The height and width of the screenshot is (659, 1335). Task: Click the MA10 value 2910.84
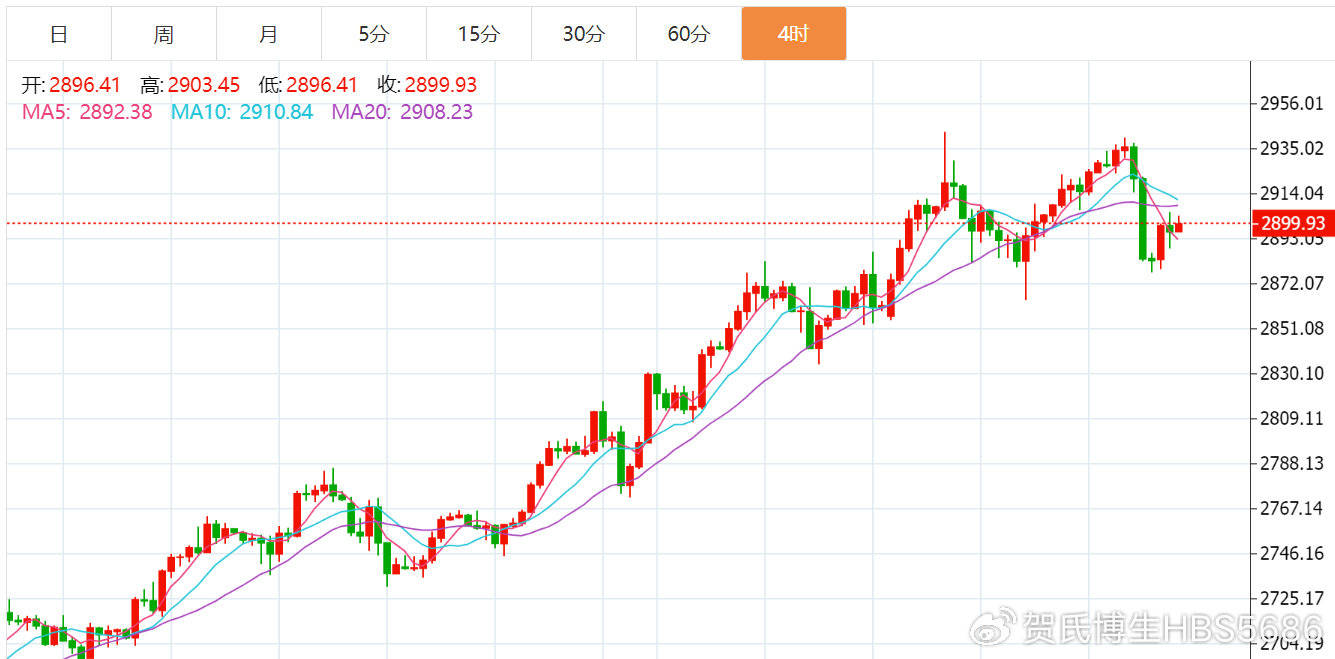(276, 112)
